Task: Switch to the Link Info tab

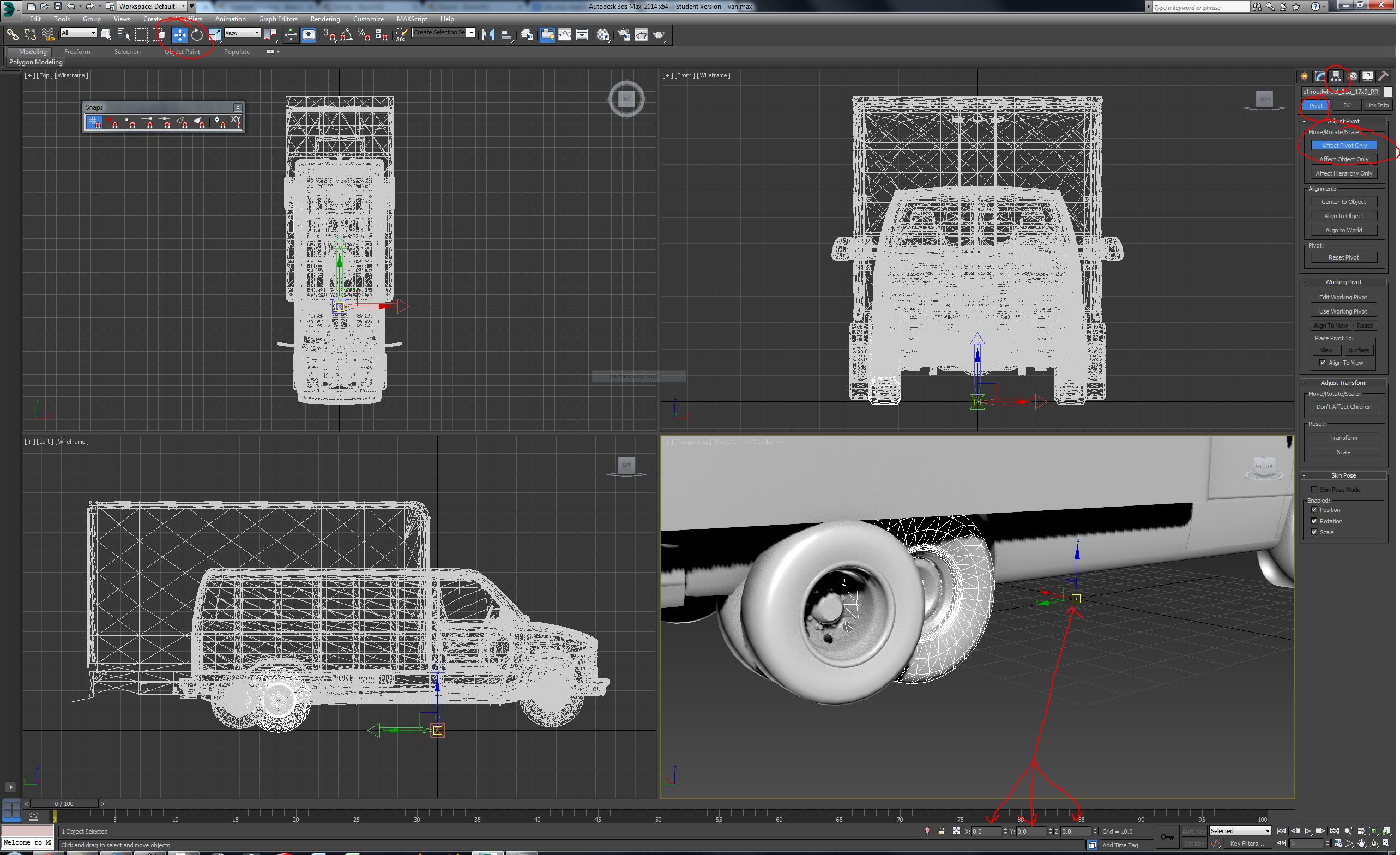Action: (1377, 105)
